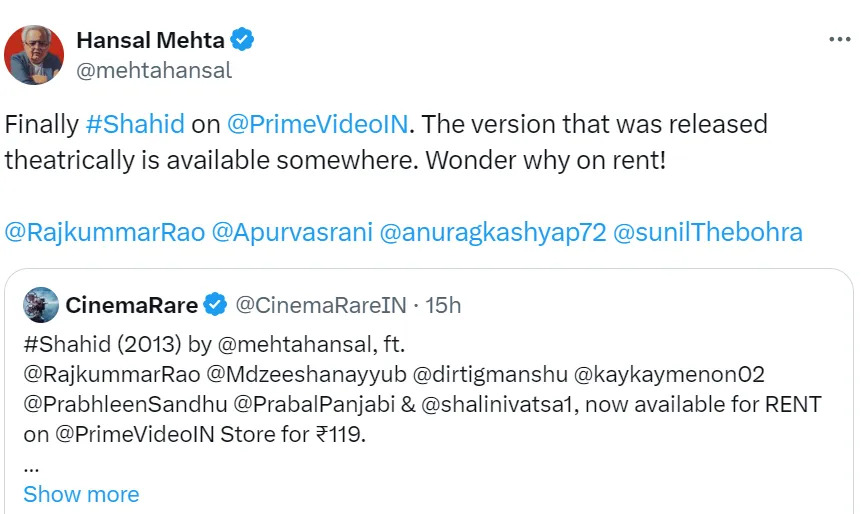Open the three-dot more options menu
This screenshot has width=865, height=514.
pos(840,40)
